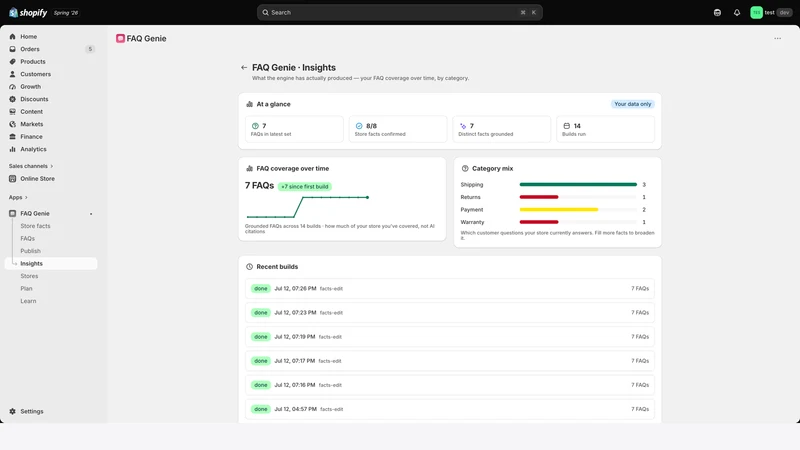Click the Shipping category bar
This screenshot has width=800, height=450.
click(578, 185)
